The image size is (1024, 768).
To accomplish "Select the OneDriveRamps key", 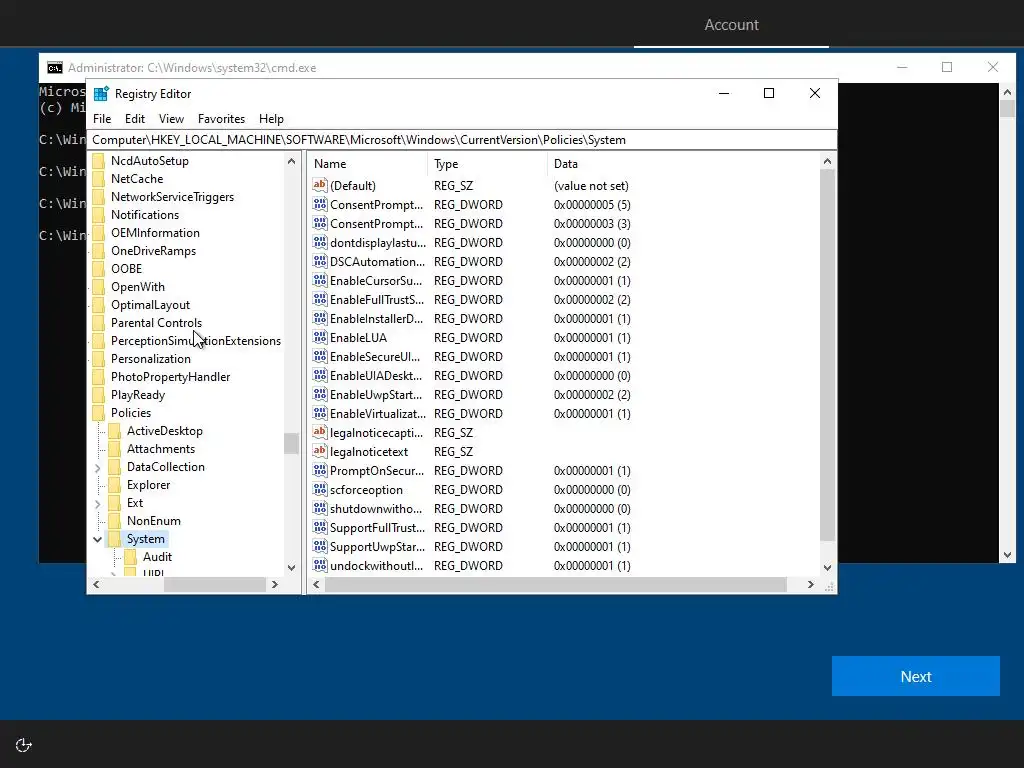I will point(153,251).
